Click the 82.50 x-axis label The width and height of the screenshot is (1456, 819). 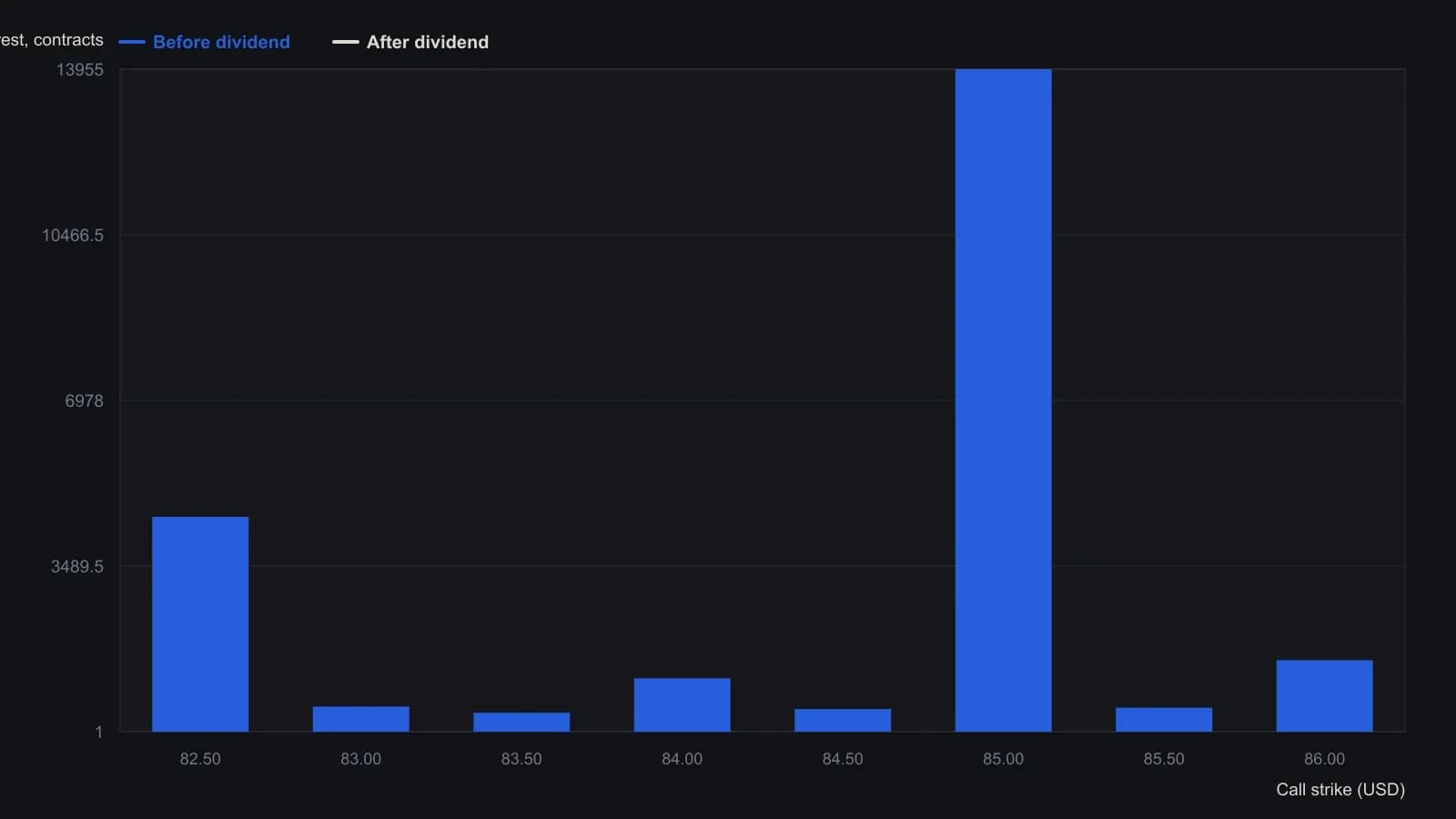click(200, 759)
